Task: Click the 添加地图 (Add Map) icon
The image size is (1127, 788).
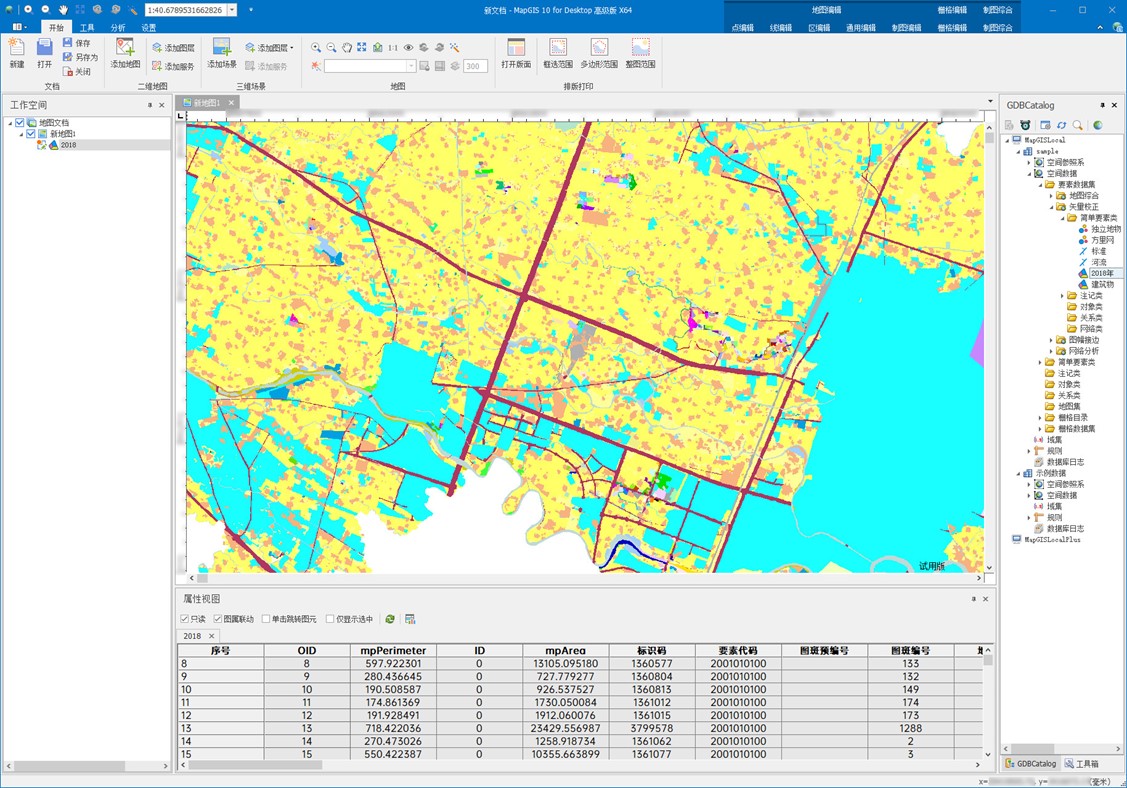Action: (x=125, y=48)
